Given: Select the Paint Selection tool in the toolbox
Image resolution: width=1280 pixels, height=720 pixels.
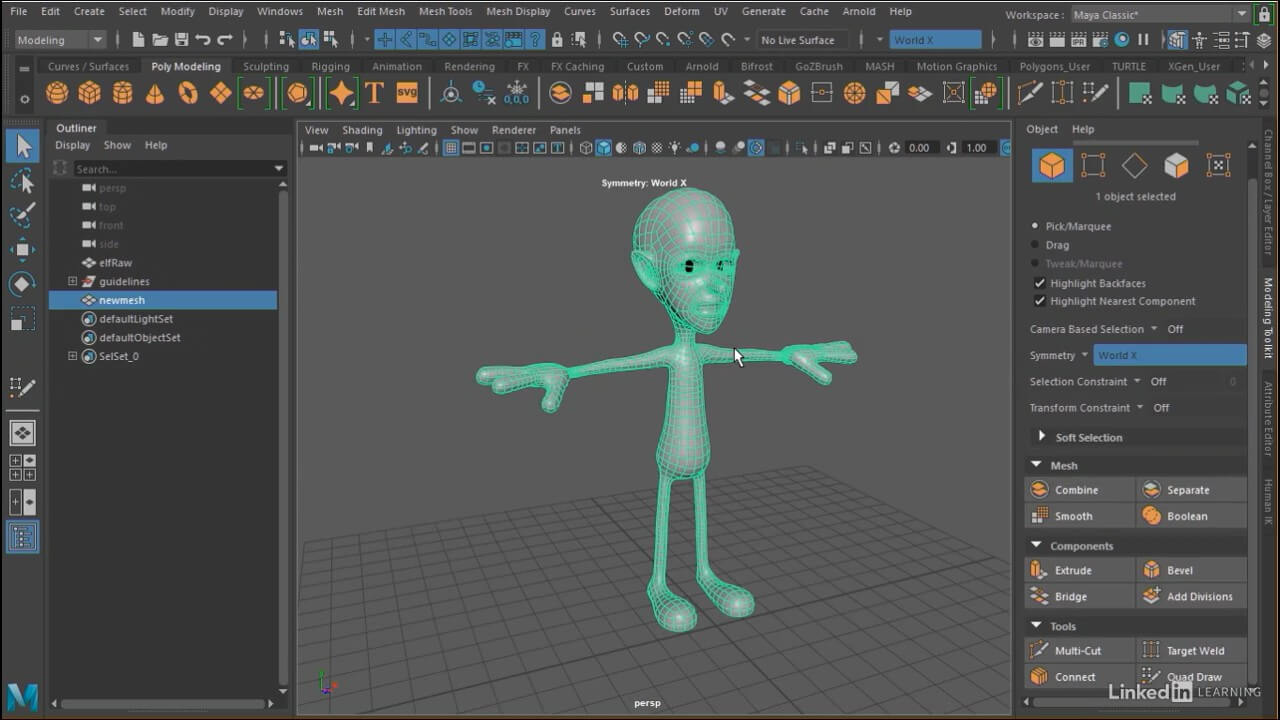Looking at the screenshot, I should click(x=22, y=215).
